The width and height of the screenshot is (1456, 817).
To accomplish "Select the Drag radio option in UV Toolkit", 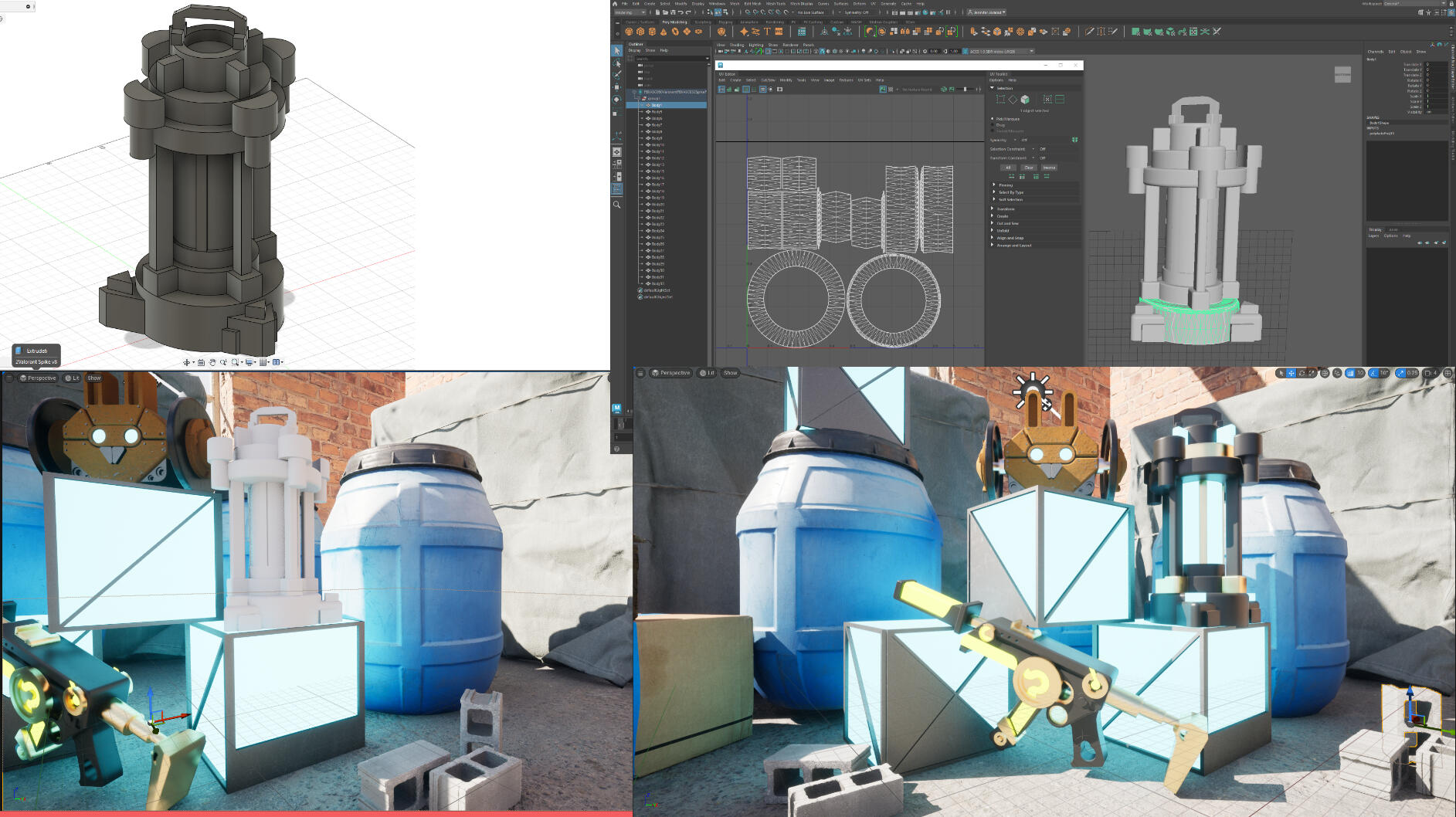I will point(993,125).
